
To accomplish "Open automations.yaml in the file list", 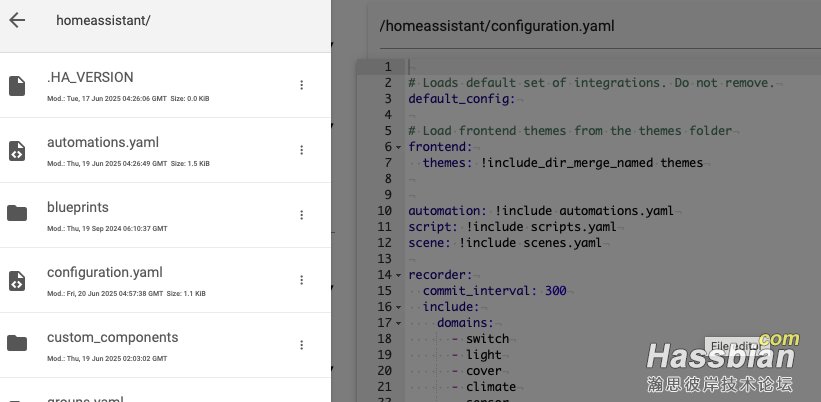I will coord(103,142).
